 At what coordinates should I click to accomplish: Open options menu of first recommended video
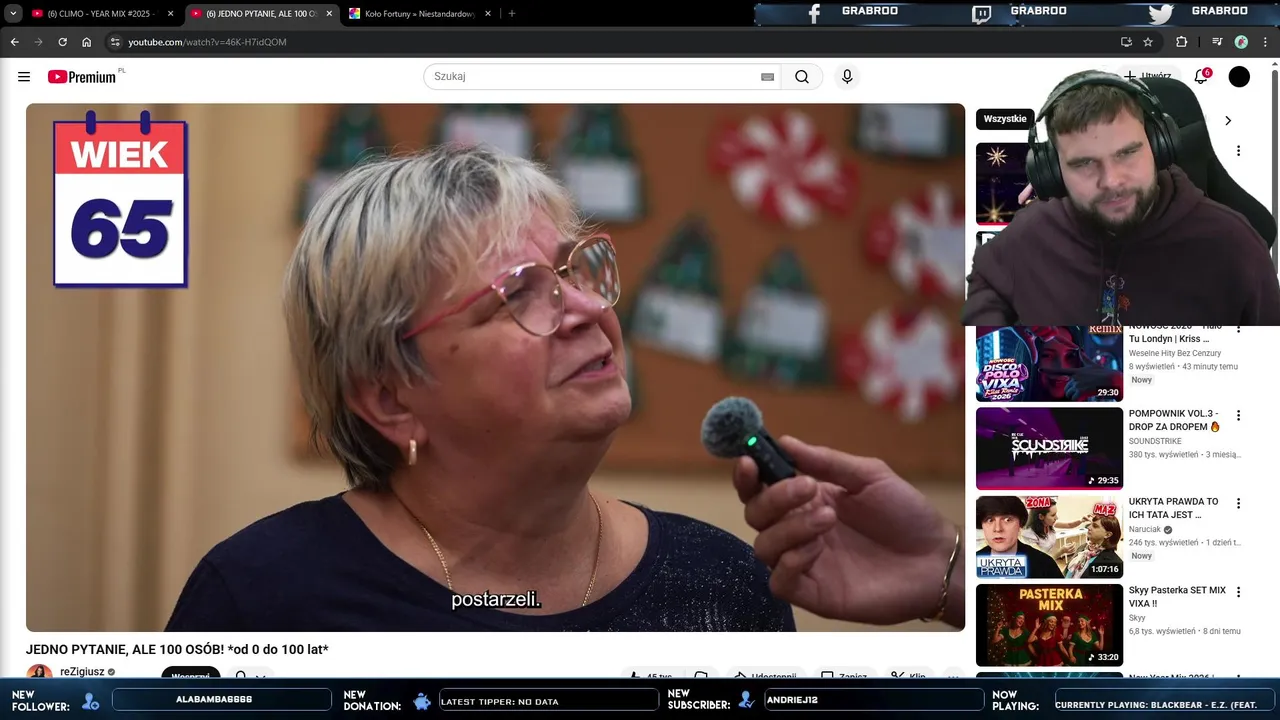coord(1238,151)
